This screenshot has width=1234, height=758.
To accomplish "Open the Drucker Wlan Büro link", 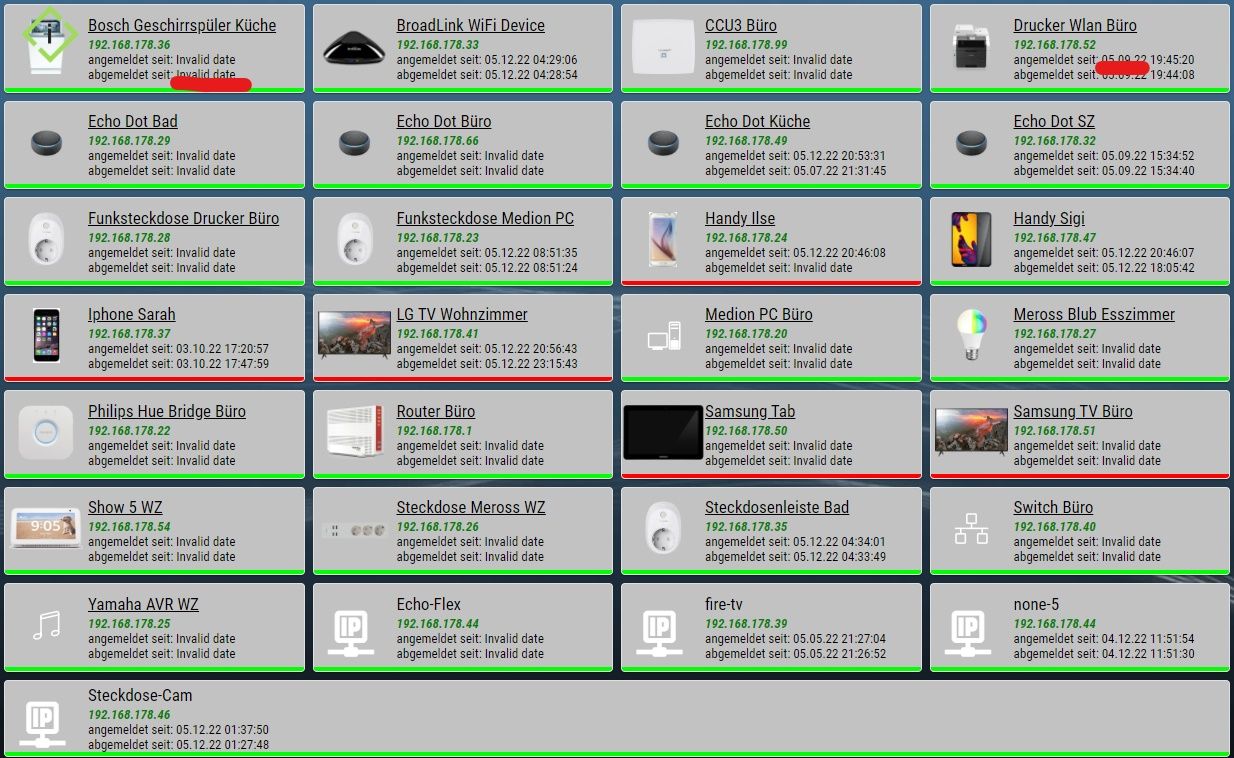I will click(1074, 25).
